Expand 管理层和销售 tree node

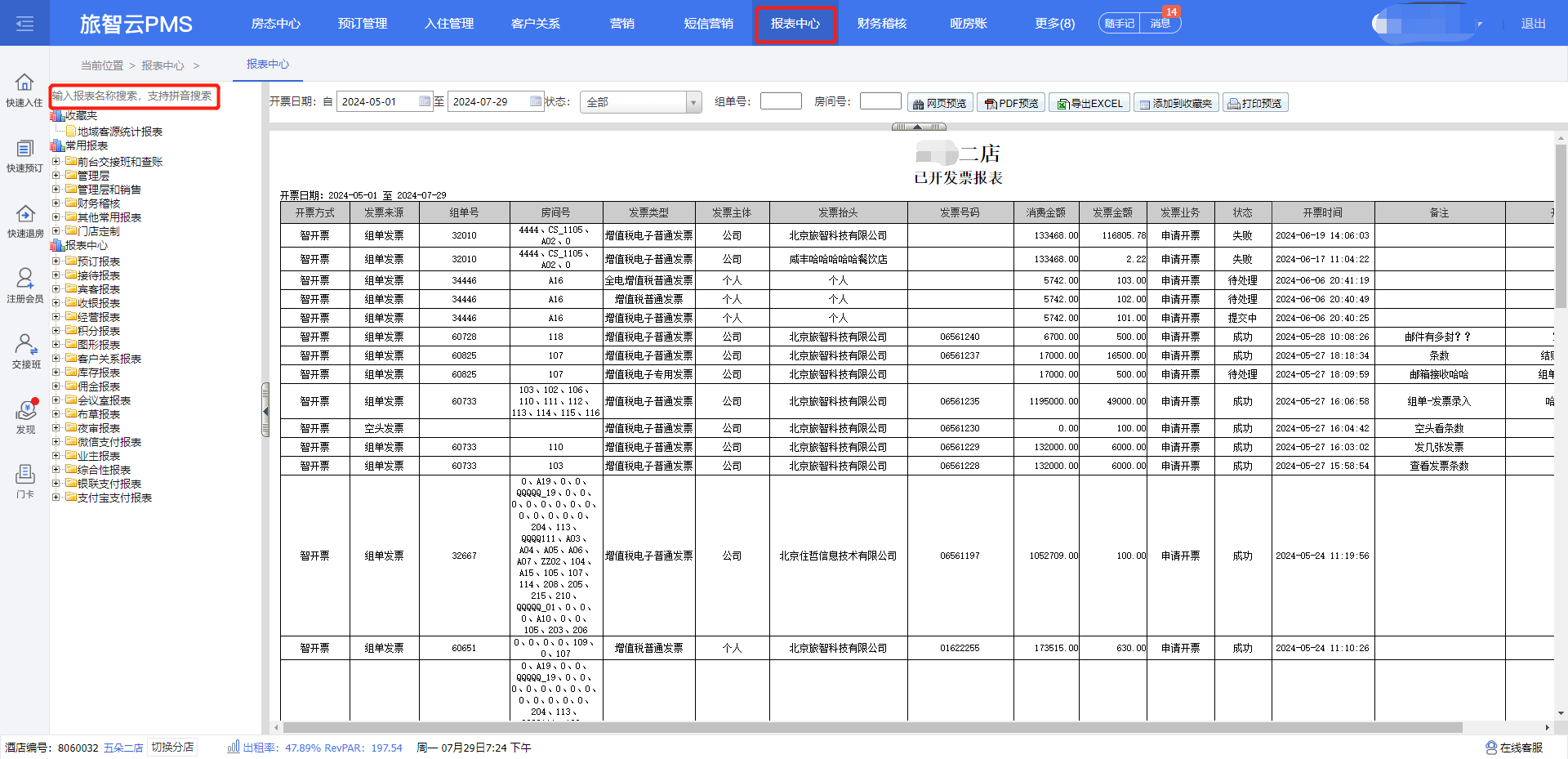tap(56, 190)
